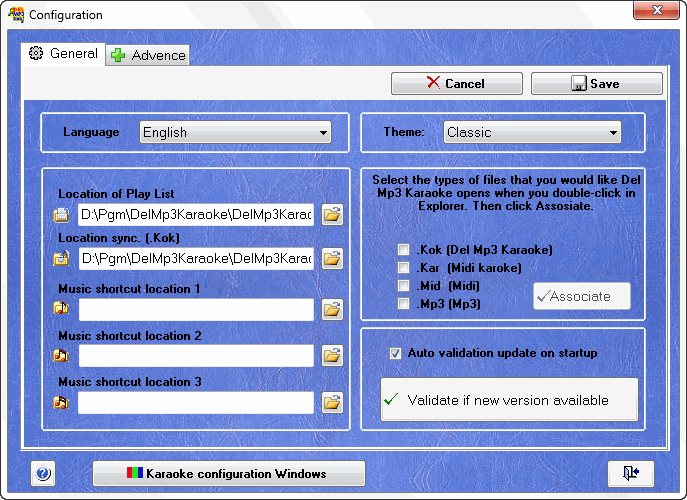
Task: Open the Theme dropdown showing Classic
Action: (x=532, y=132)
